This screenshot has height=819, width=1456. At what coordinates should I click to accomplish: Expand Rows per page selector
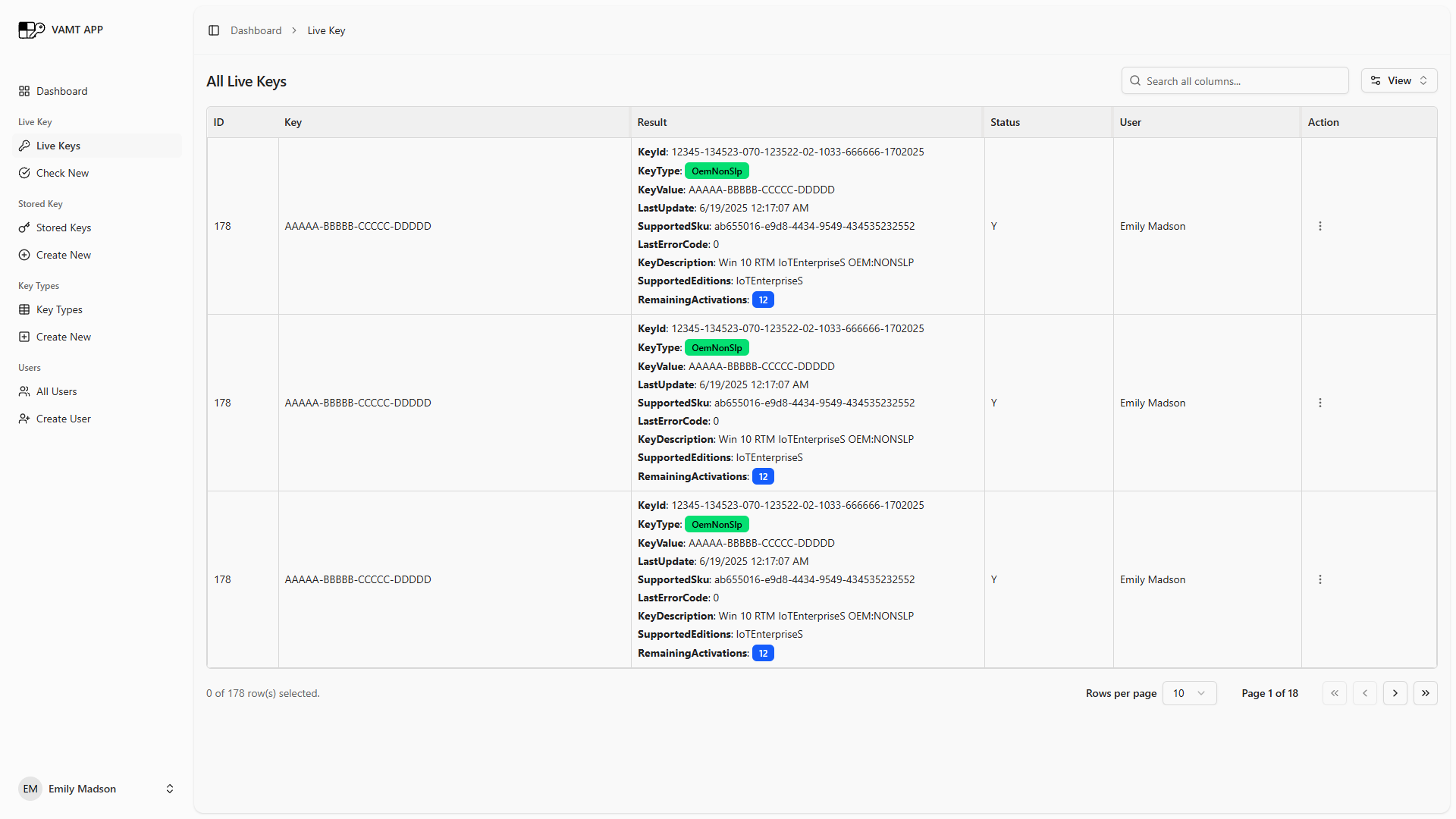coord(1188,693)
